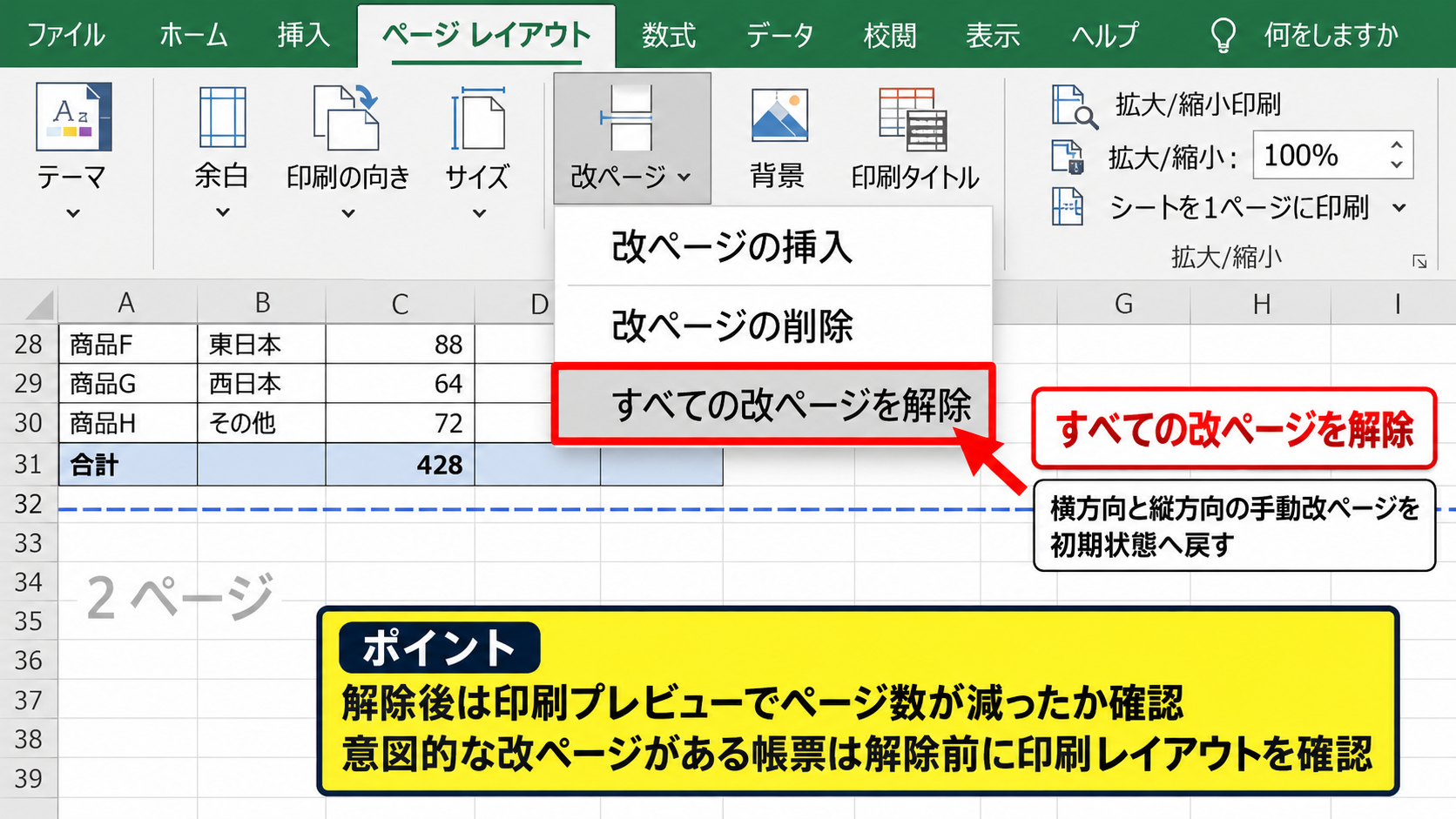Expand the 改ページ dropdown arrow

pos(684,178)
